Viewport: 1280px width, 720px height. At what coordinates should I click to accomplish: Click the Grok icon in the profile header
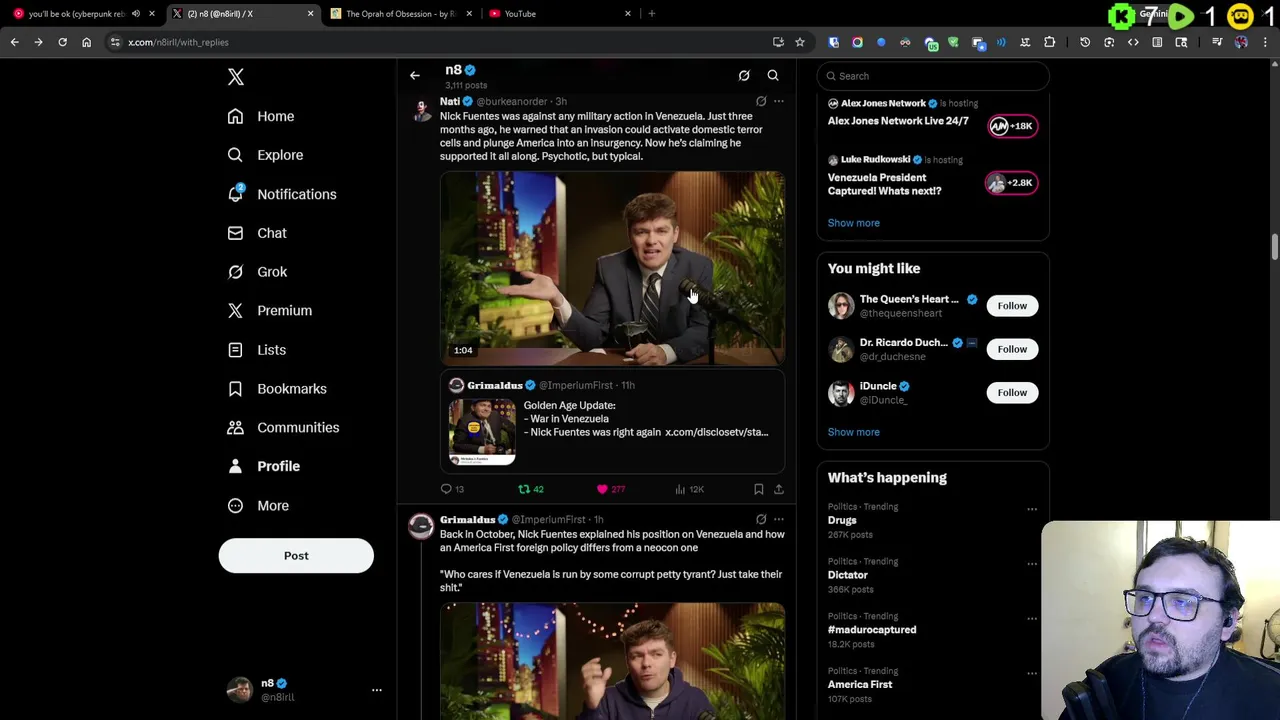pos(744,76)
